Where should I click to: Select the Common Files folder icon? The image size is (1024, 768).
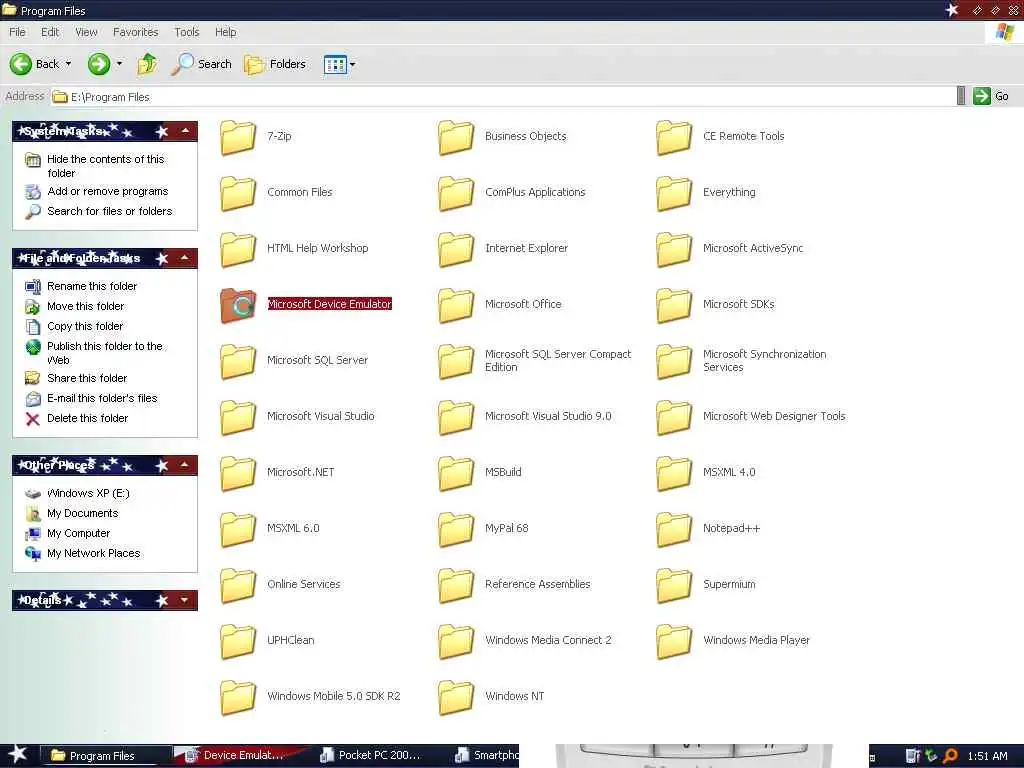tap(238, 193)
